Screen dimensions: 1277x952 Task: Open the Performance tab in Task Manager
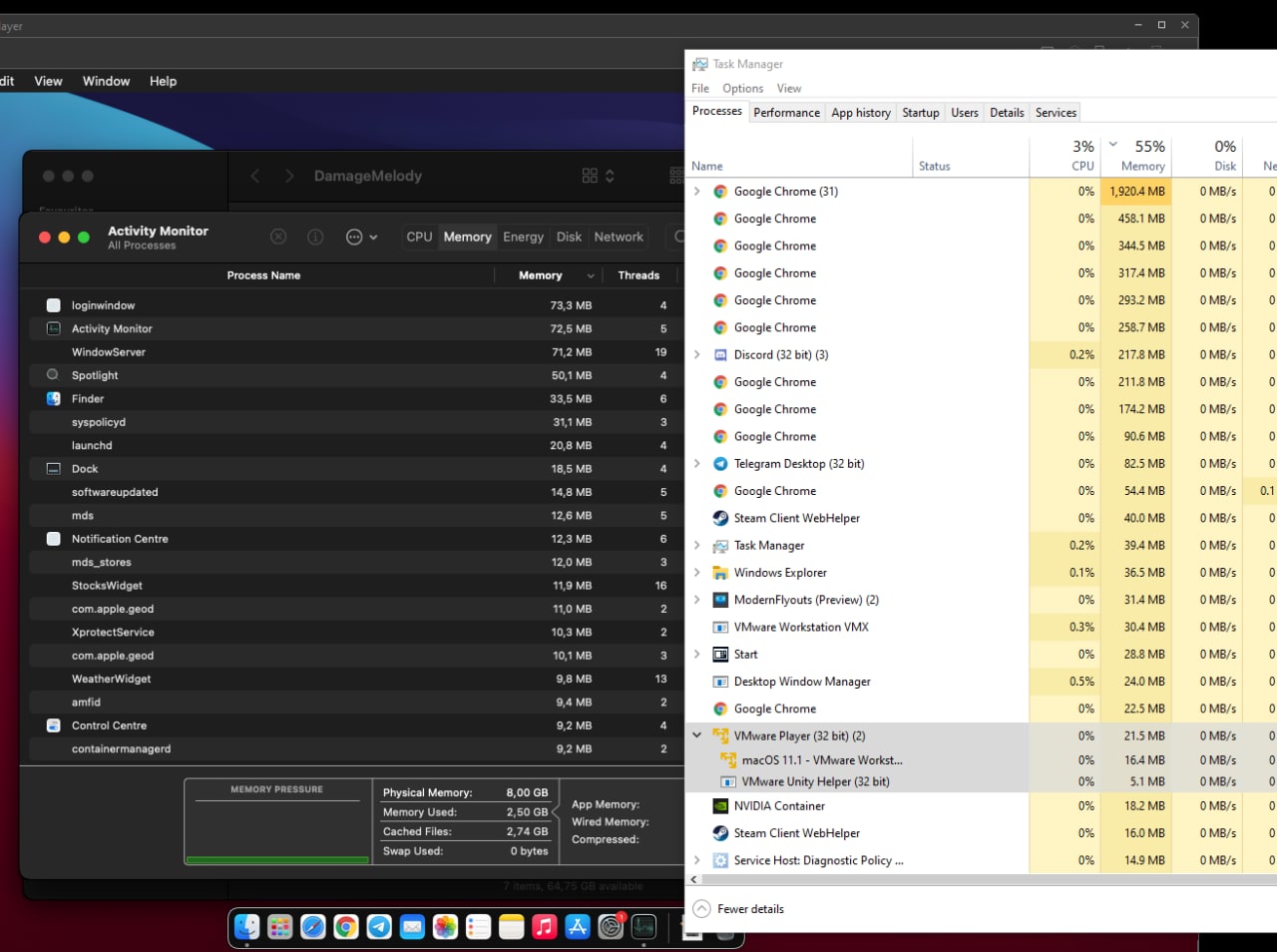[787, 113]
